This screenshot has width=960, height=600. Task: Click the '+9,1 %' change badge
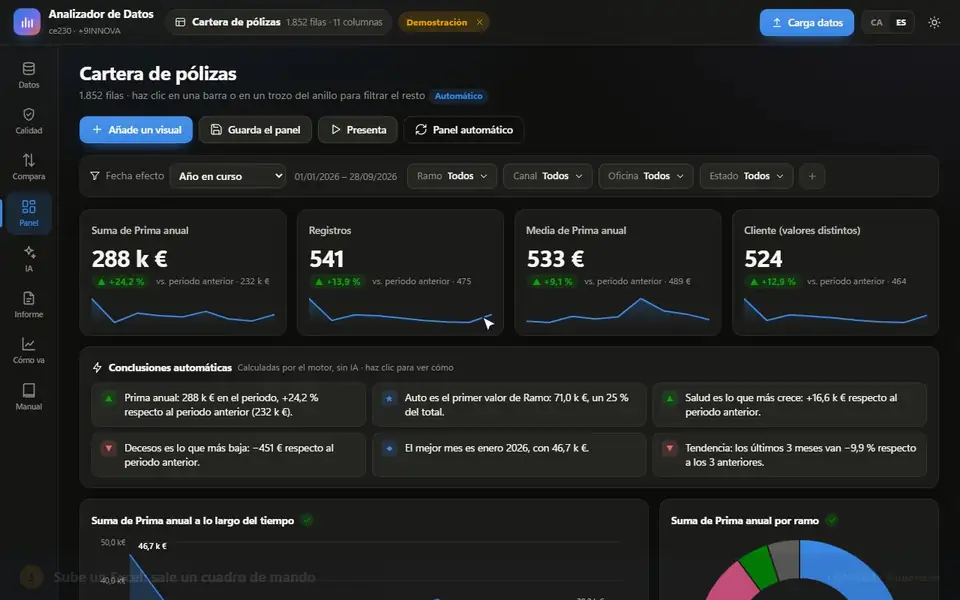click(553, 282)
